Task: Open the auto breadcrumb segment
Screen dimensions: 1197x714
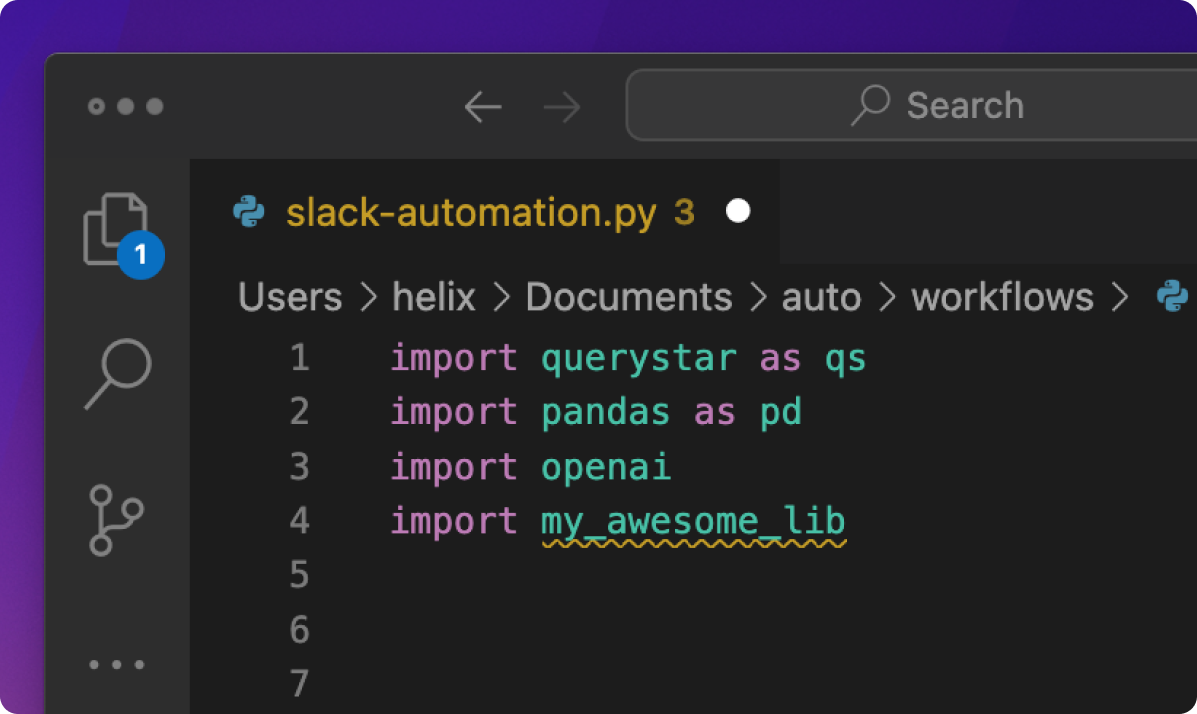Action: [821, 297]
